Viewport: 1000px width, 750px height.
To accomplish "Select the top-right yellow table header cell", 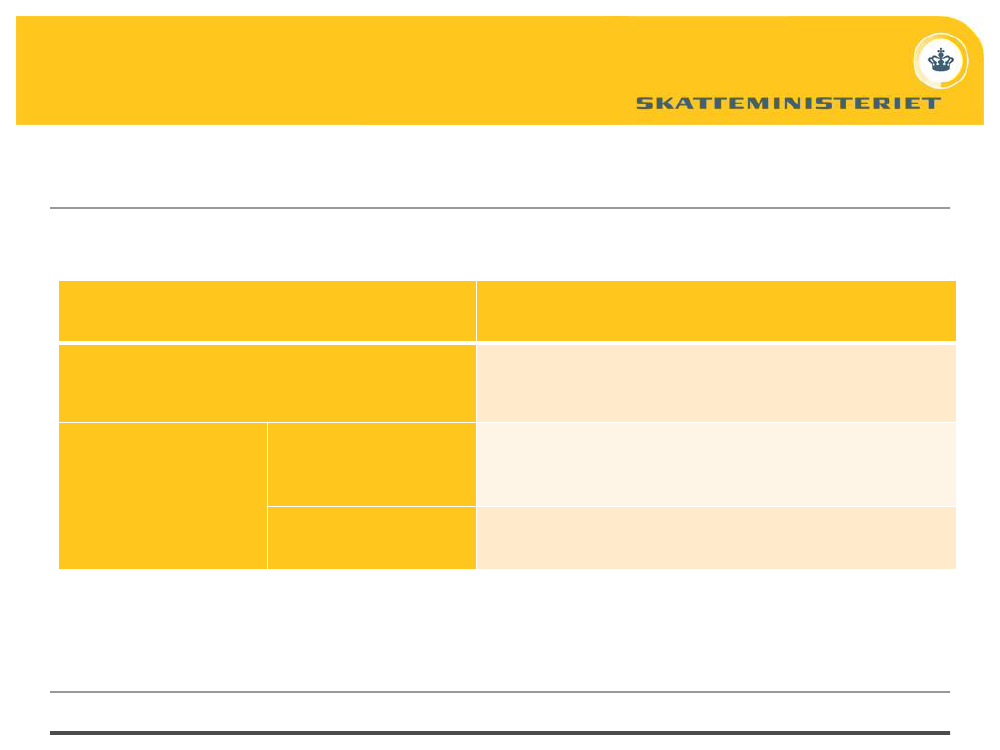I will (x=716, y=311).
